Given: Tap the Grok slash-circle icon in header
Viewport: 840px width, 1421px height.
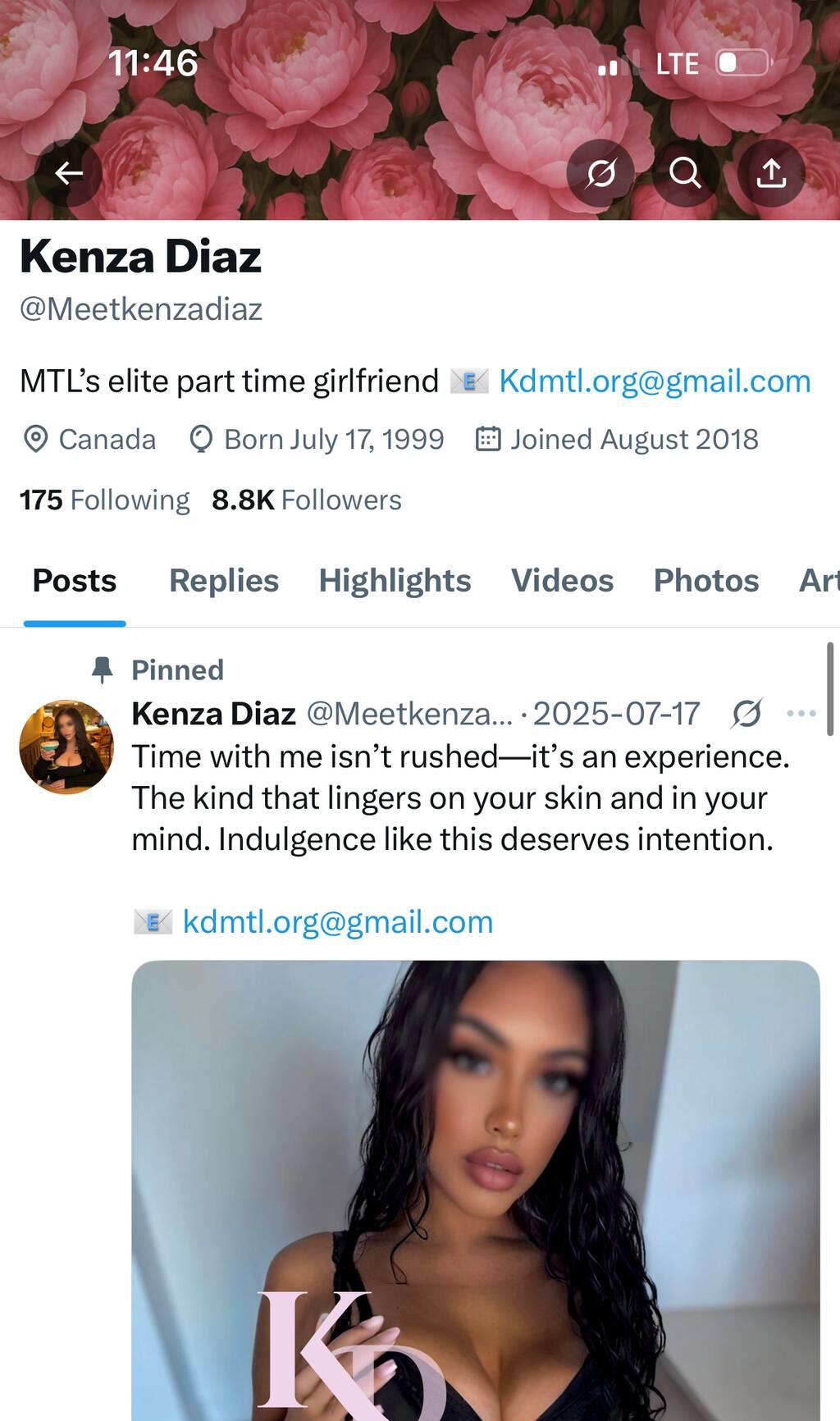Looking at the screenshot, I should point(600,173).
